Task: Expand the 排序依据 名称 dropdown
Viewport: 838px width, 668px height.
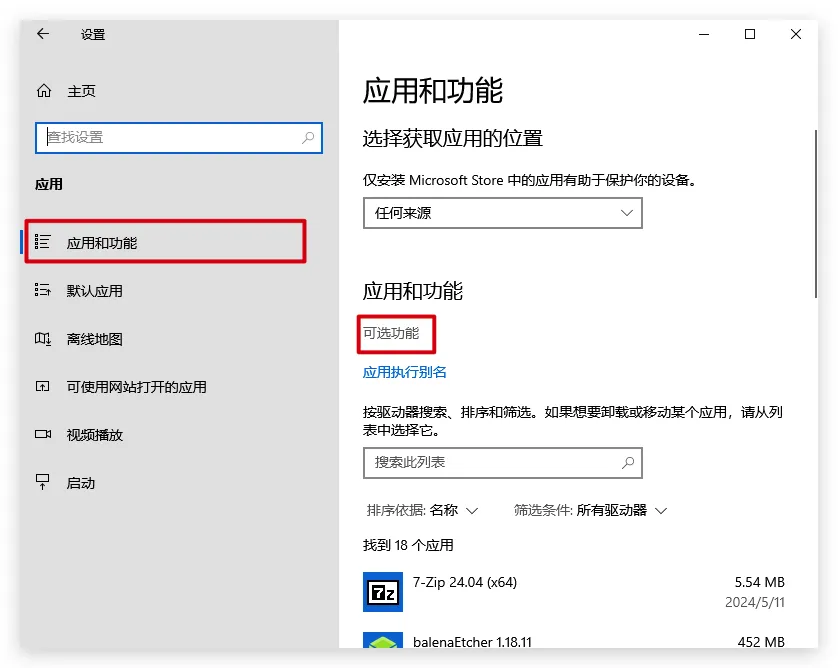Action: (423, 510)
